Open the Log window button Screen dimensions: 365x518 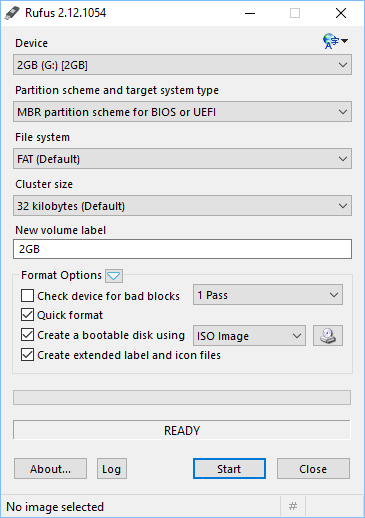112,469
